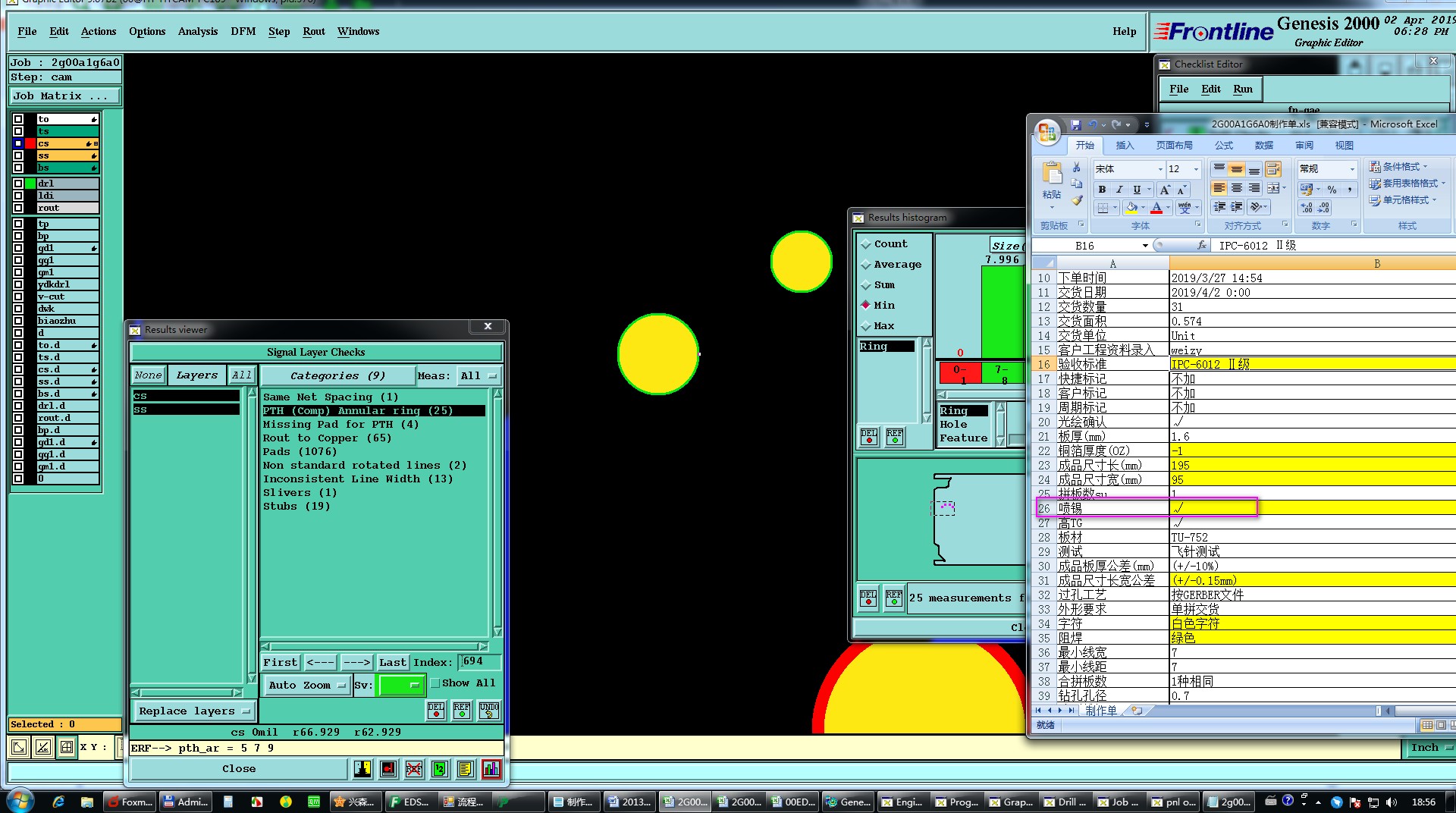The image size is (1456, 813).
Task: Select Average radio option in histogram
Action: [866, 265]
